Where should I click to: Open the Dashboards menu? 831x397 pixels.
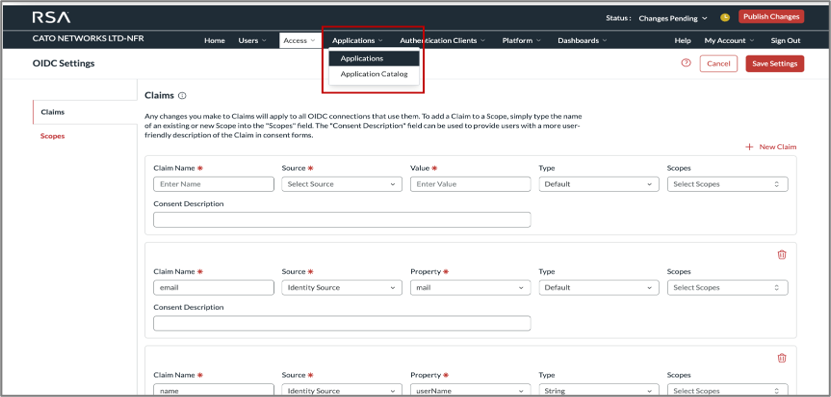(x=582, y=40)
